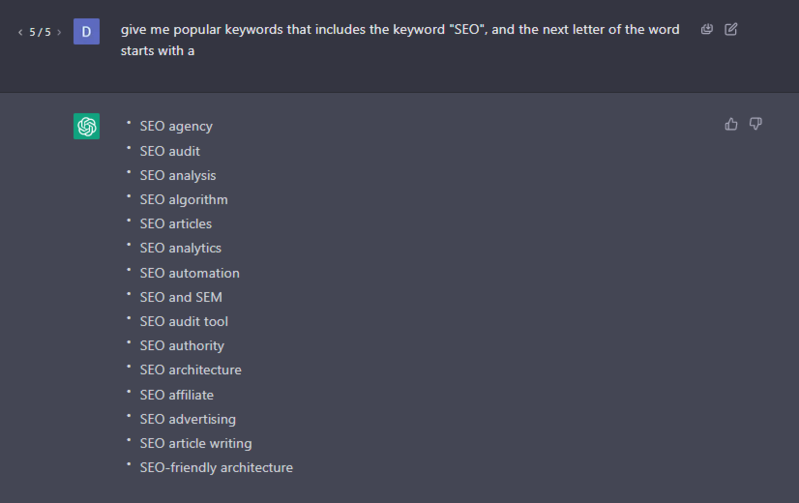Image resolution: width=799 pixels, height=503 pixels.
Task: Click the purple user avatar "D"
Action: [x=87, y=32]
